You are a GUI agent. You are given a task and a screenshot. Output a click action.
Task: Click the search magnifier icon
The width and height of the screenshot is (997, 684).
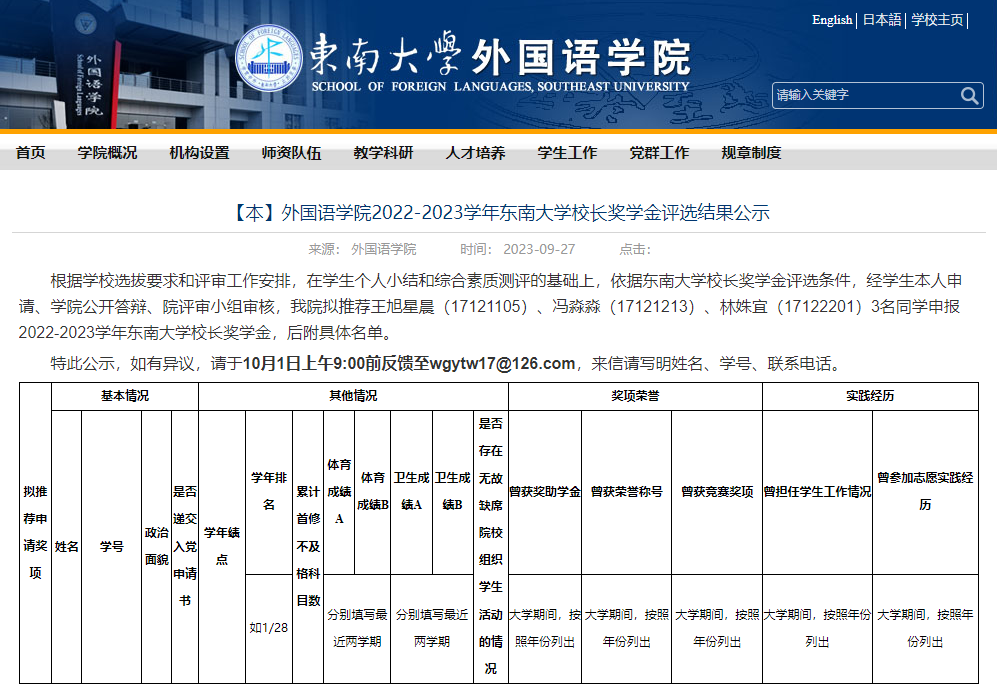969,95
